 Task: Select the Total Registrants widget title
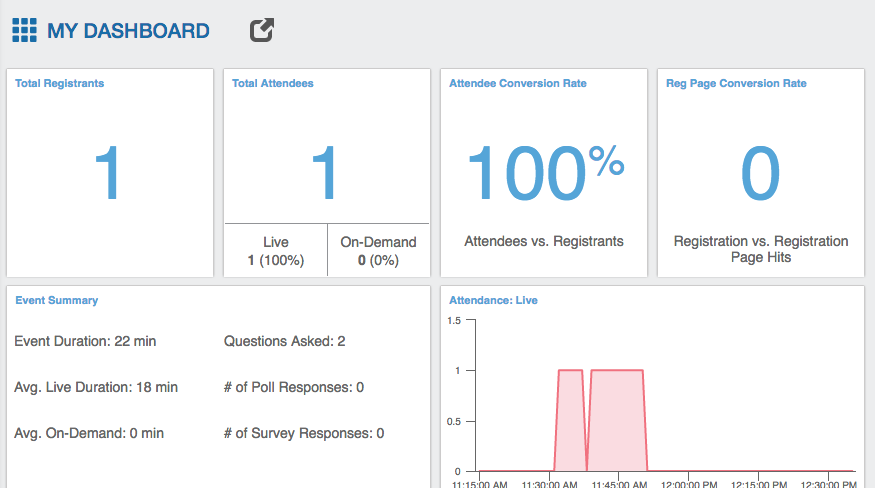point(60,84)
